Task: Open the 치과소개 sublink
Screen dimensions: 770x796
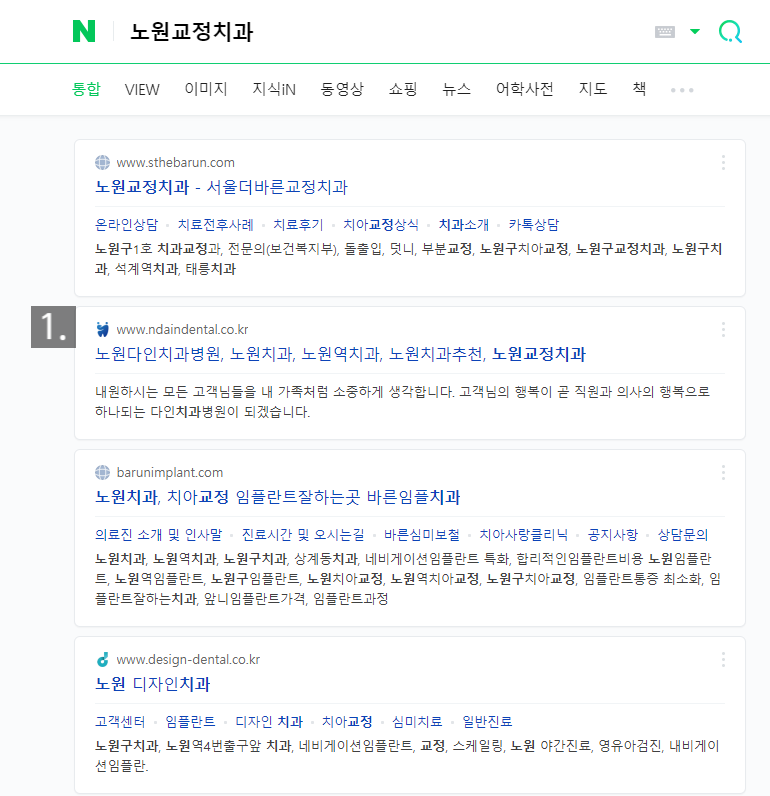Action: (464, 225)
